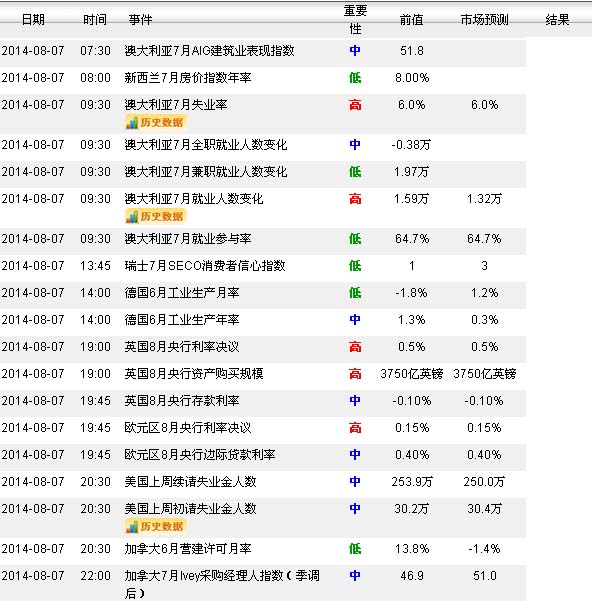
Task: Click previous value 46.9
Action: click(x=412, y=576)
